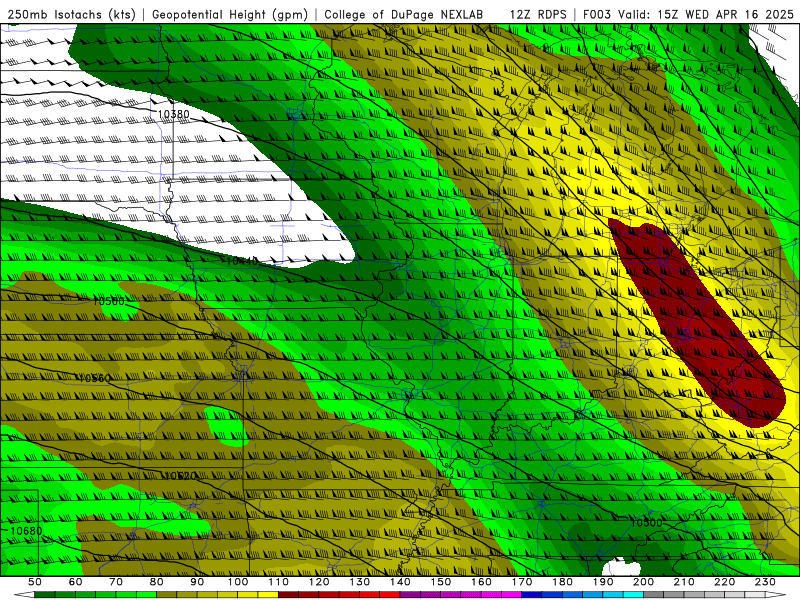Select the 'College of DuPage NEXLAB' label
This screenshot has height=600, width=800.
pos(404,14)
